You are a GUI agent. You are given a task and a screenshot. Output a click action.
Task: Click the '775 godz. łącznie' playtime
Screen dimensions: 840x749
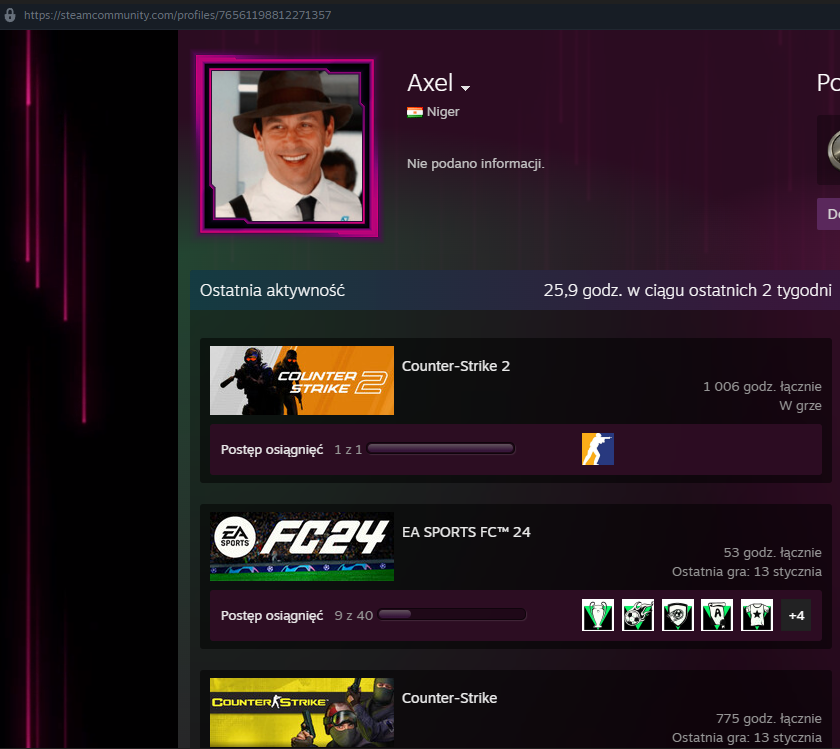[x=769, y=718]
